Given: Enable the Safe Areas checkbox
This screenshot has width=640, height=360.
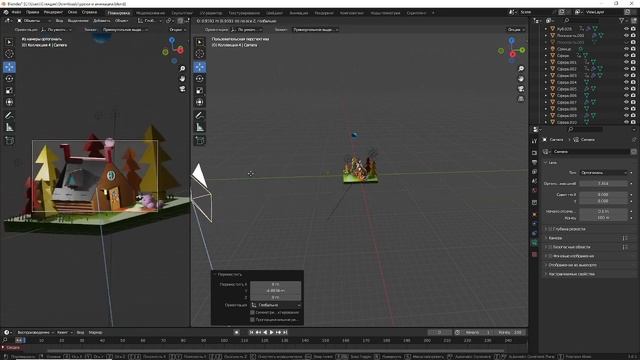Looking at the screenshot, I should point(550,247).
